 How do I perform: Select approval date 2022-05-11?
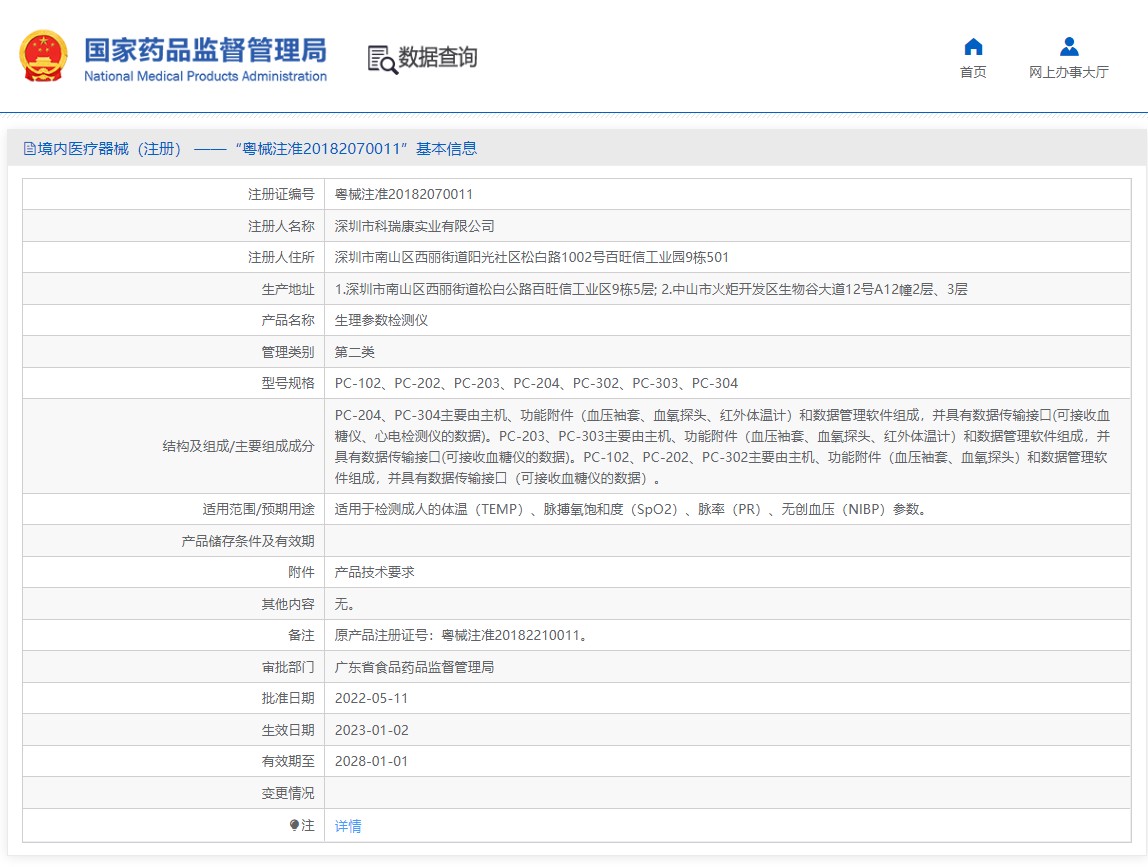371,698
